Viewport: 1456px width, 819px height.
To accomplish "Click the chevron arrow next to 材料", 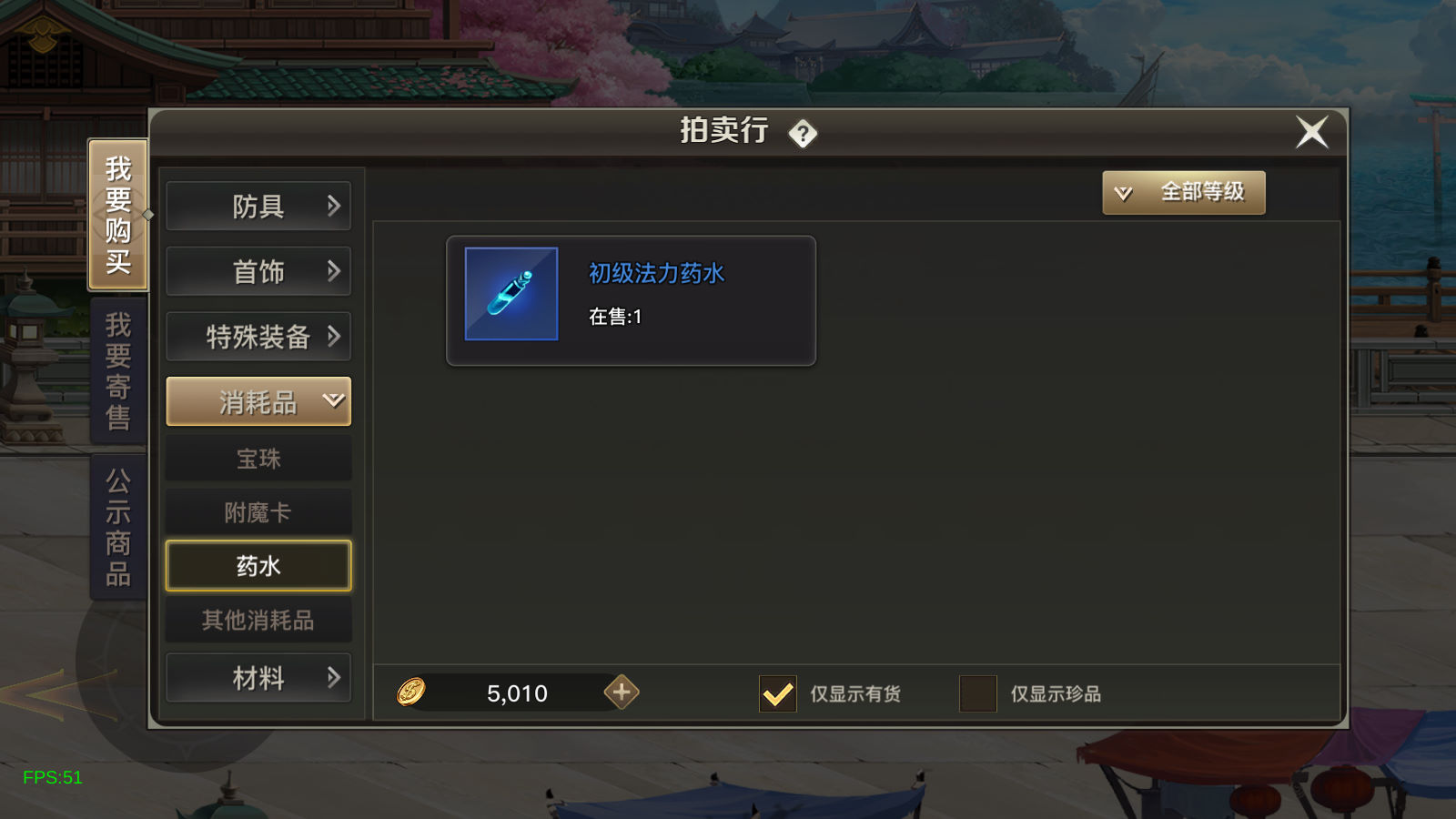I will point(333,677).
